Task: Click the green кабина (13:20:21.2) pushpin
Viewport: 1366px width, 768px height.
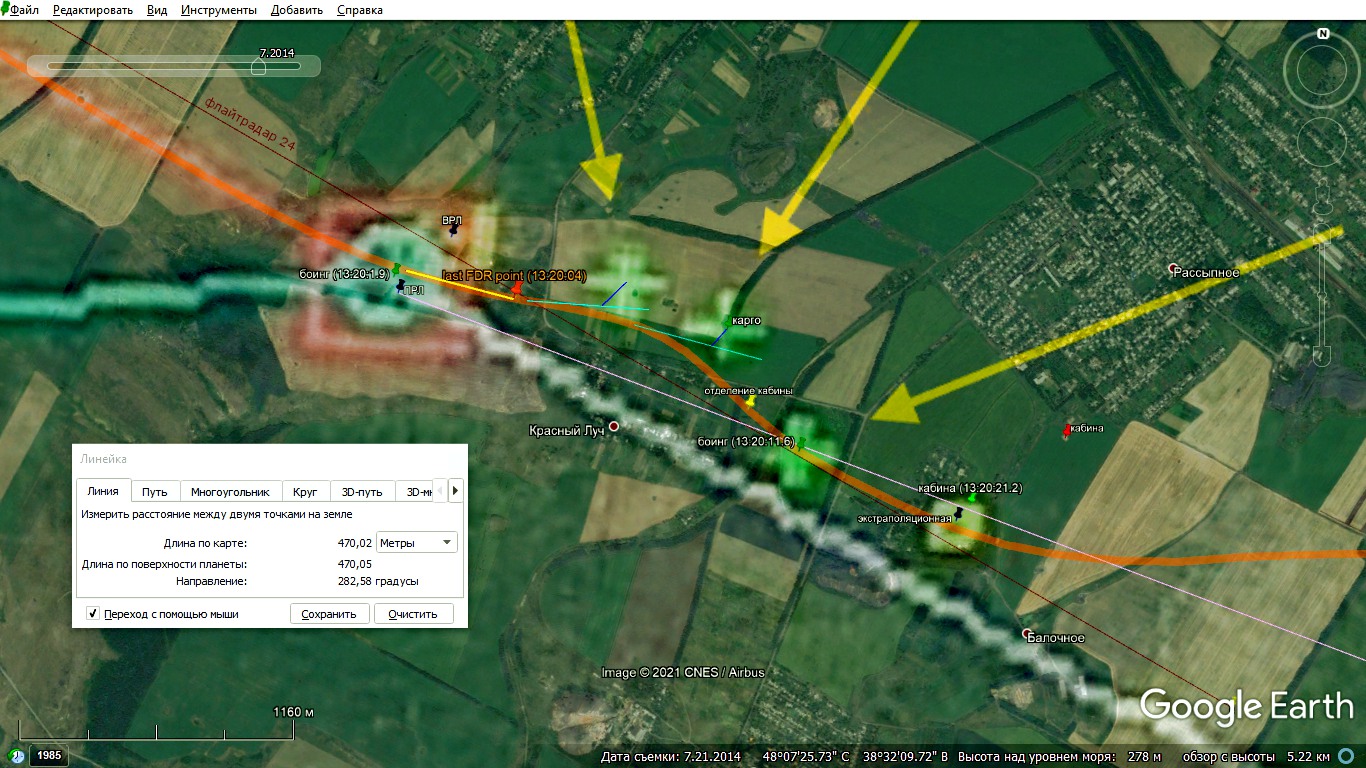Action: pos(970,498)
